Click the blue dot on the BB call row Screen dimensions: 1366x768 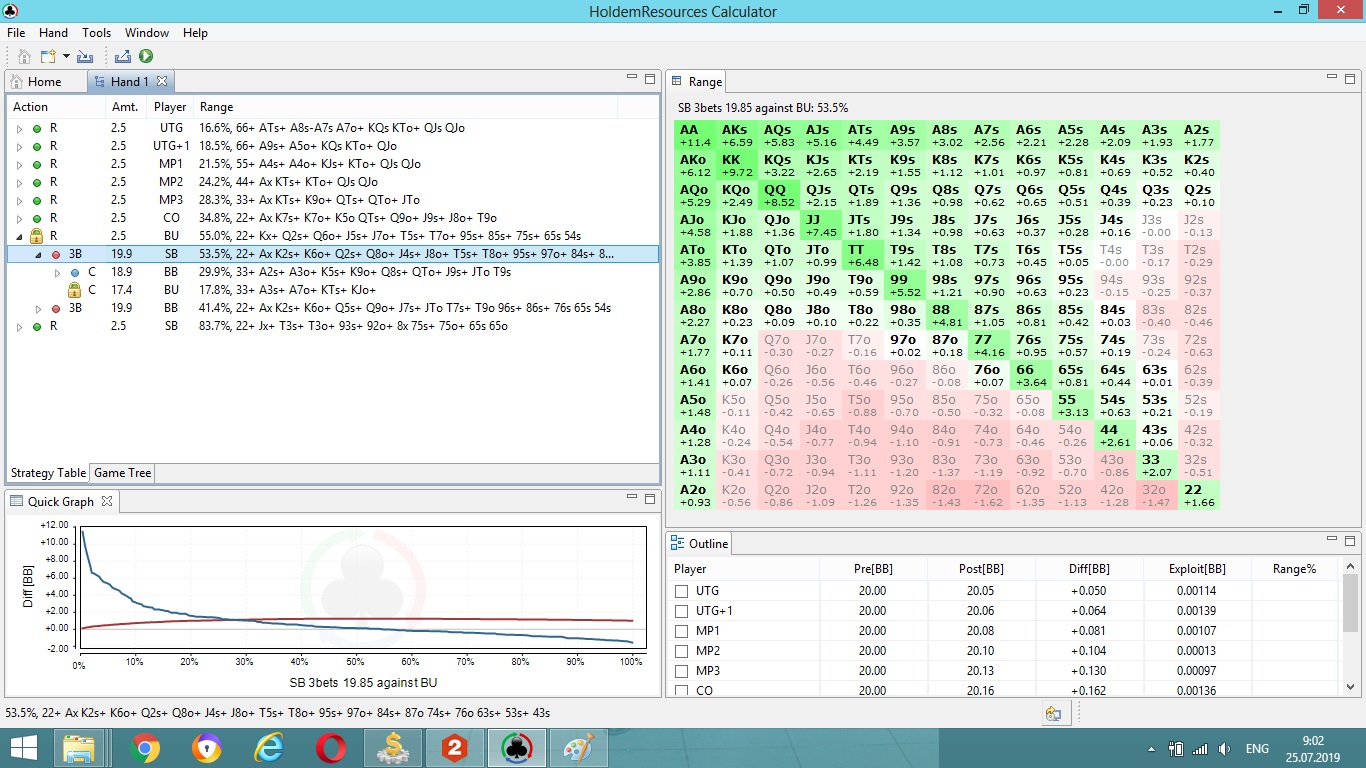[x=74, y=272]
